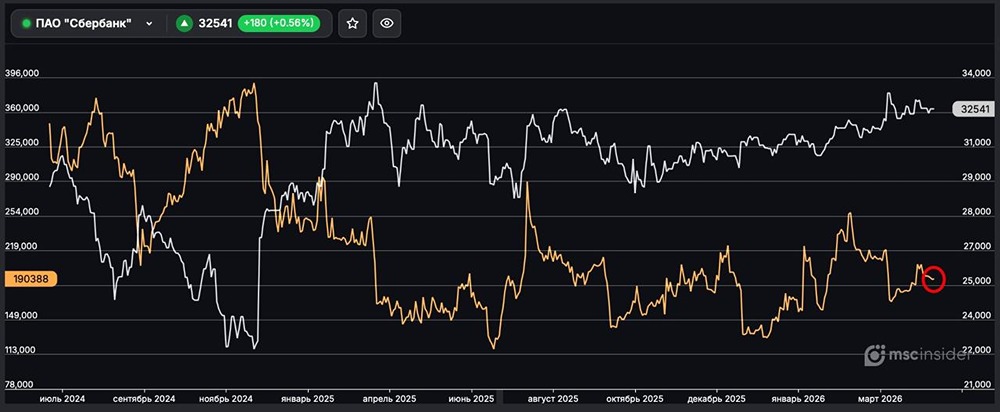Image resolution: width=1000 pixels, height=412 pixels.
Task: Toggle chart visibility with eye icon
Action: pyautogui.click(x=386, y=24)
